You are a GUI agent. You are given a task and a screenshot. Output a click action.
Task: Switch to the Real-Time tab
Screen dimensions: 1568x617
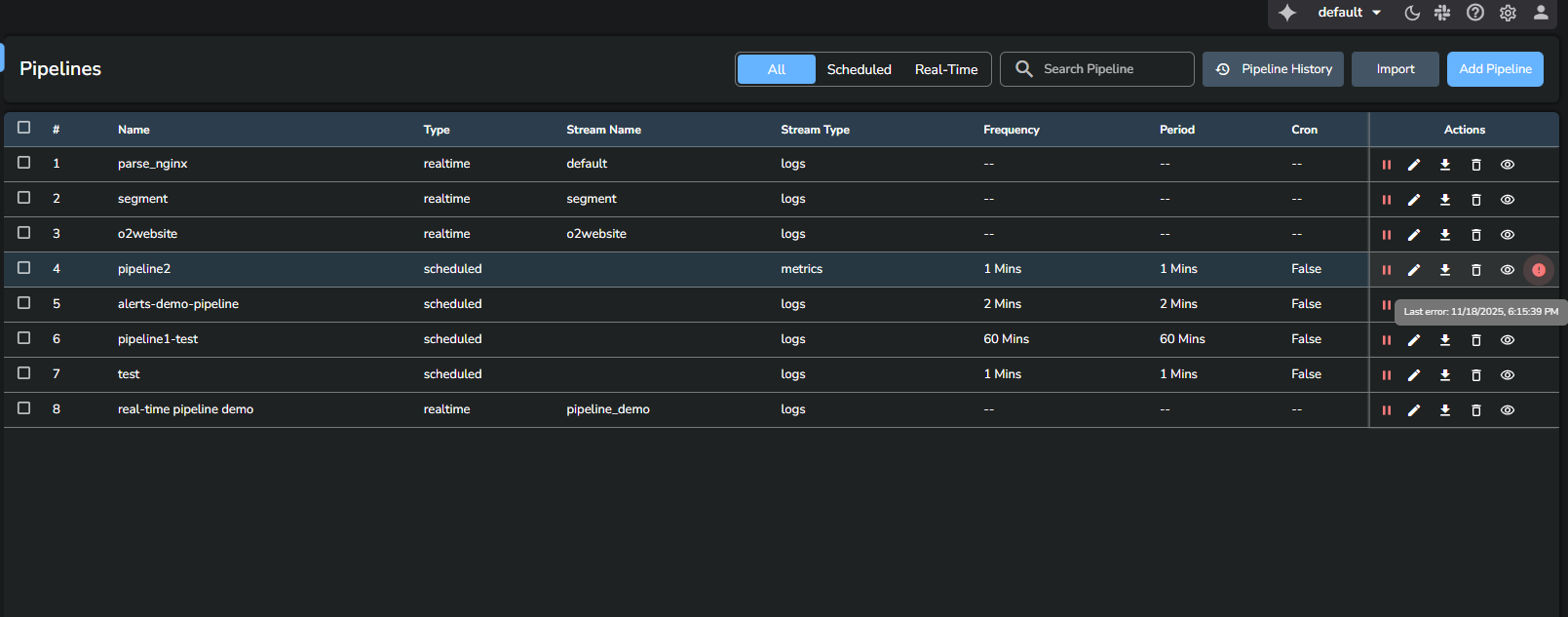tap(945, 69)
